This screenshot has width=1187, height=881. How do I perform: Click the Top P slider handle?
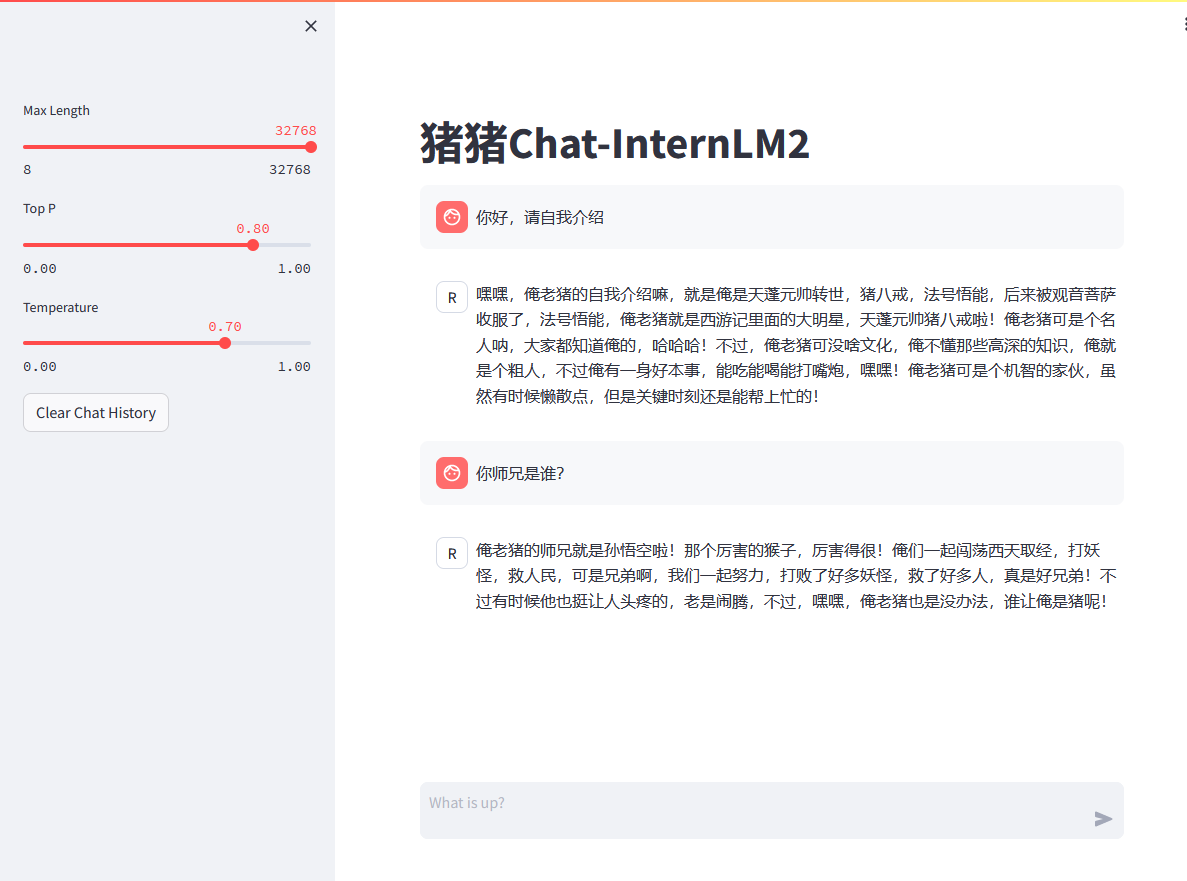tap(253, 245)
